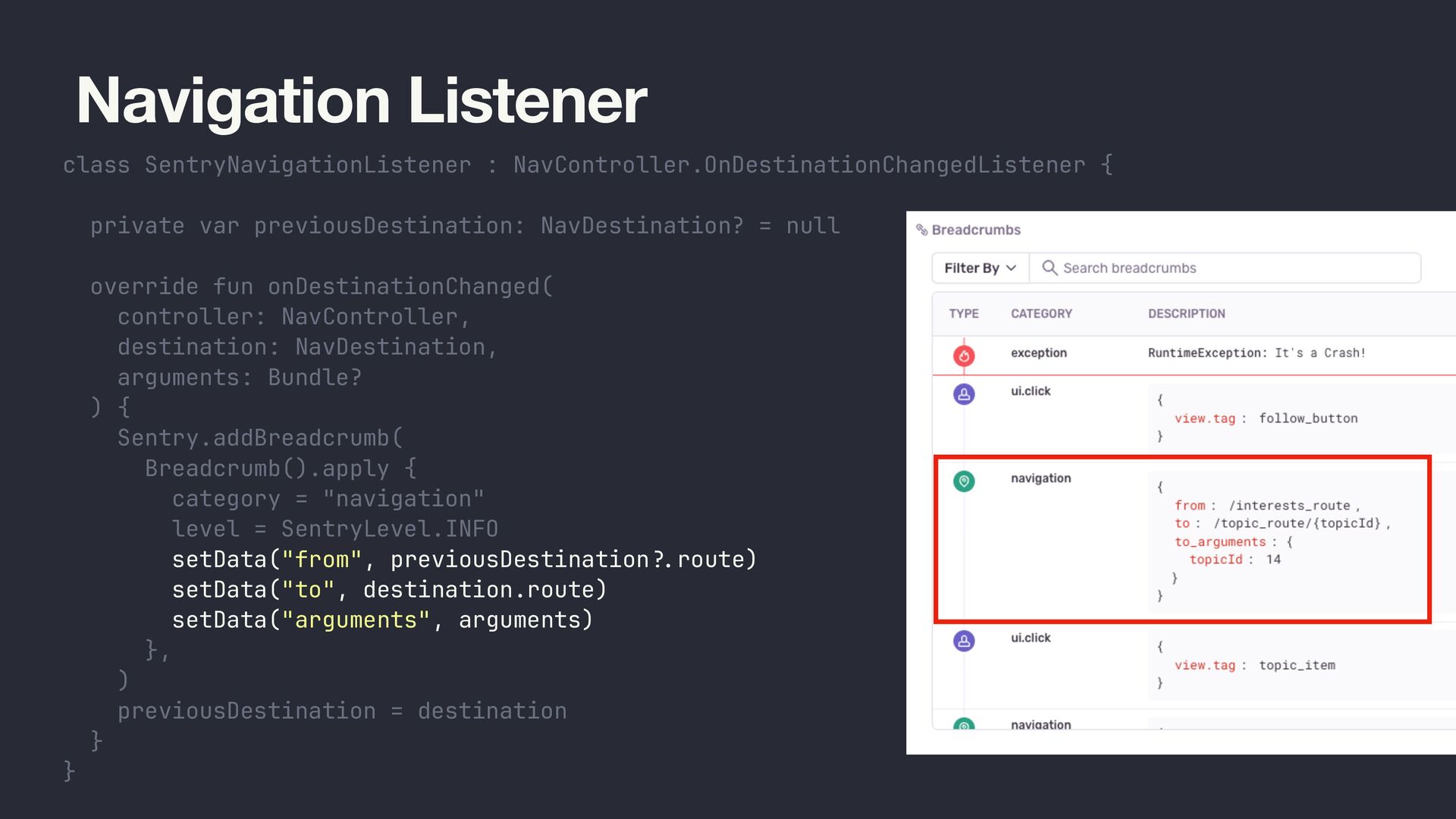Click the partially visible bottom navigation icon

(964, 724)
